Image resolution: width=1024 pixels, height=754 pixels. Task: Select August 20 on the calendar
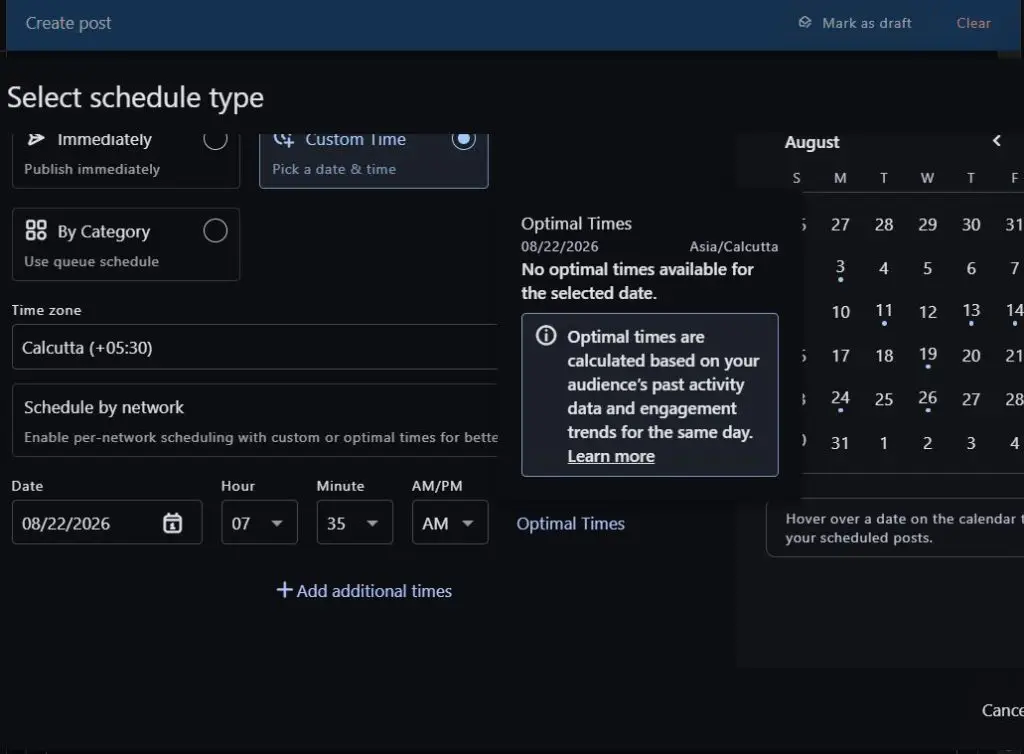point(971,356)
